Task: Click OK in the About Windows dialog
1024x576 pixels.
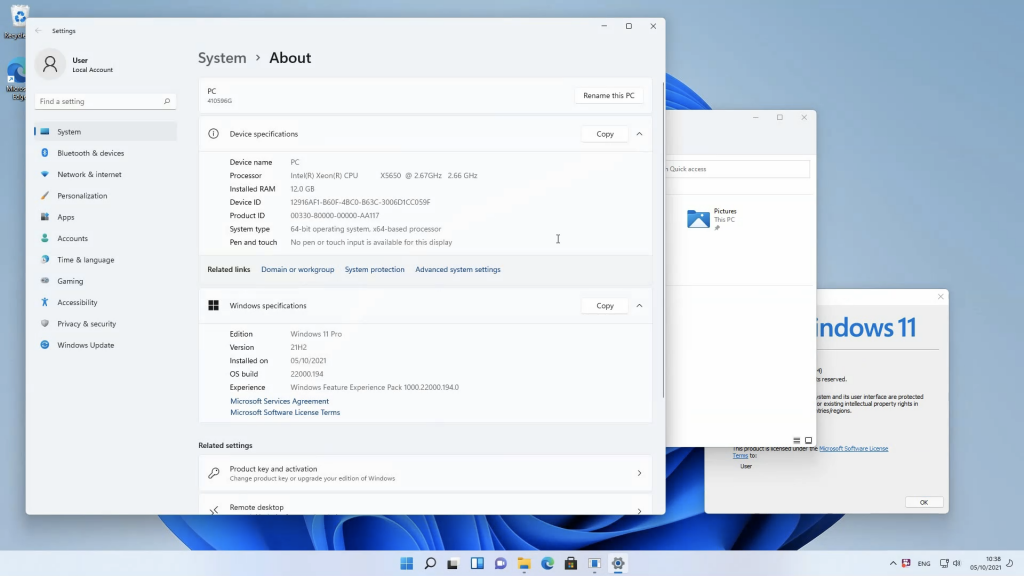Action: tap(923, 502)
